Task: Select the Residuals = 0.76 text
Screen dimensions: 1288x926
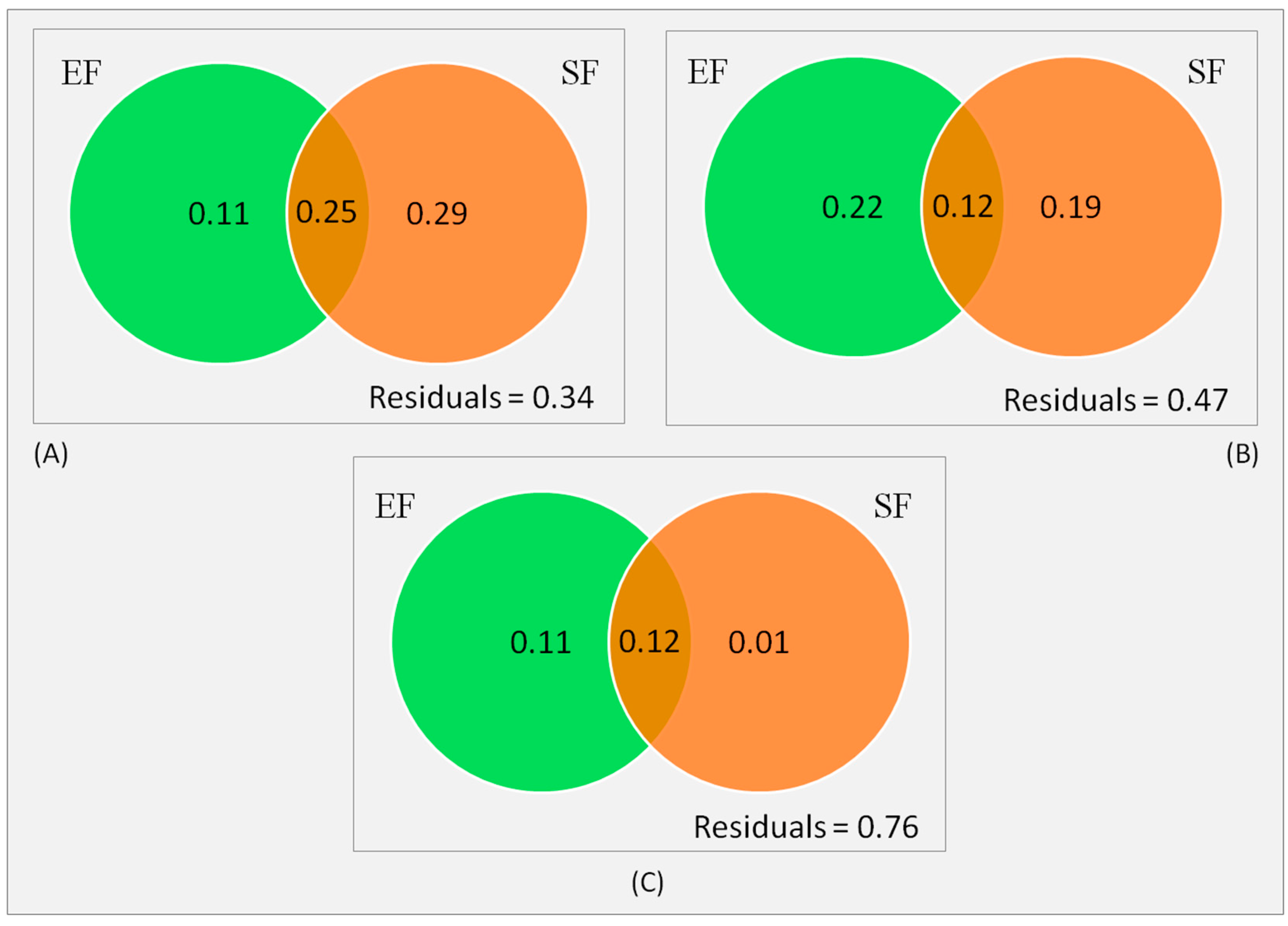Action: (x=806, y=827)
